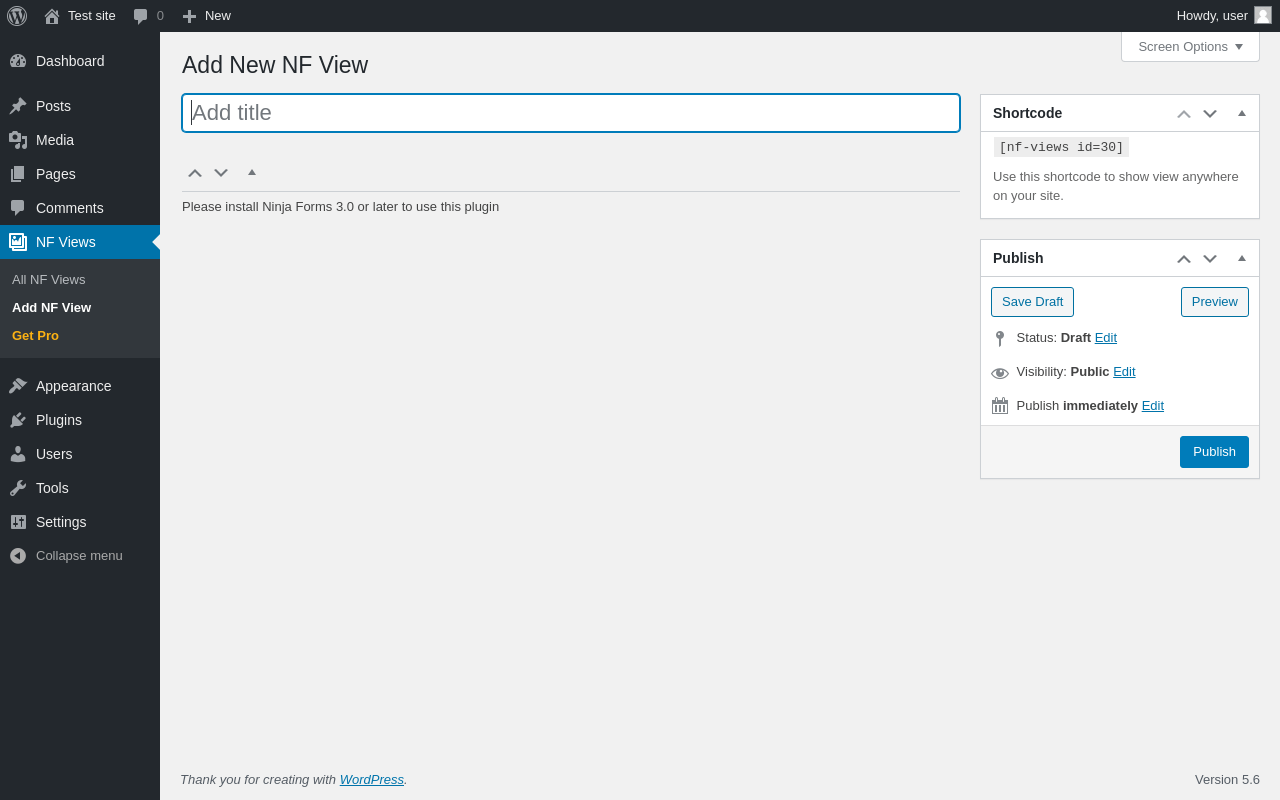The width and height of the screenshot is (1280, 800).
Task: Click the Pages icon in the sidebar
Action: pos(18,174)
